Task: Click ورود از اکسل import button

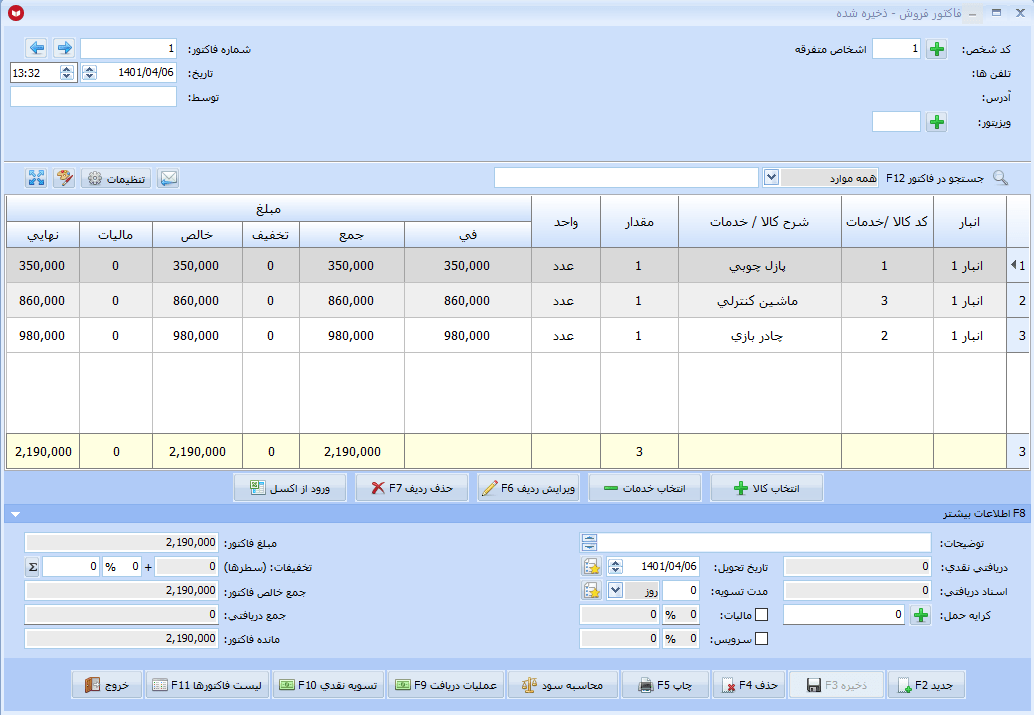Action: pyautogui.click(x=290, y=488)
